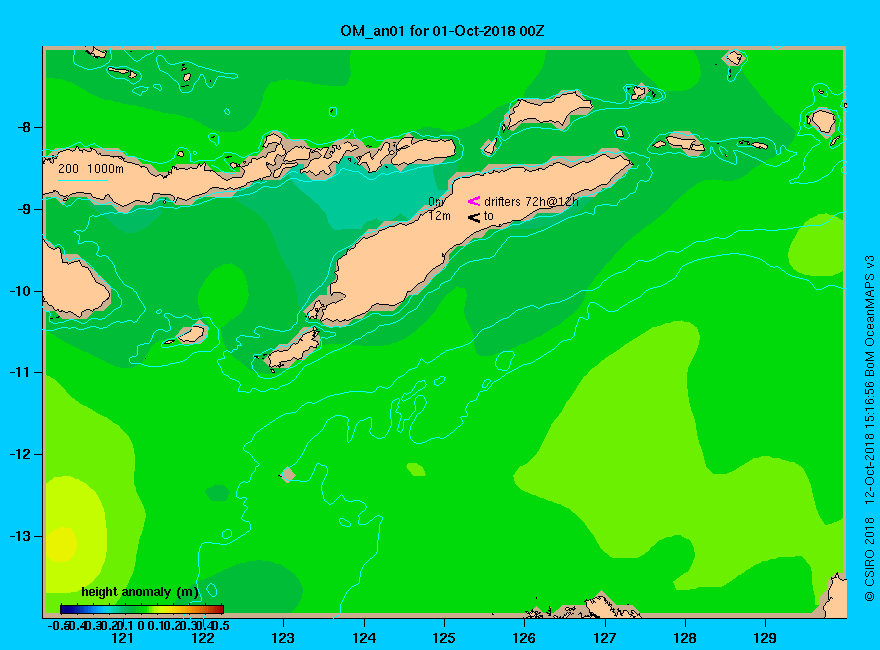Click the height anomaly color bar

click(x=142, y=609)
